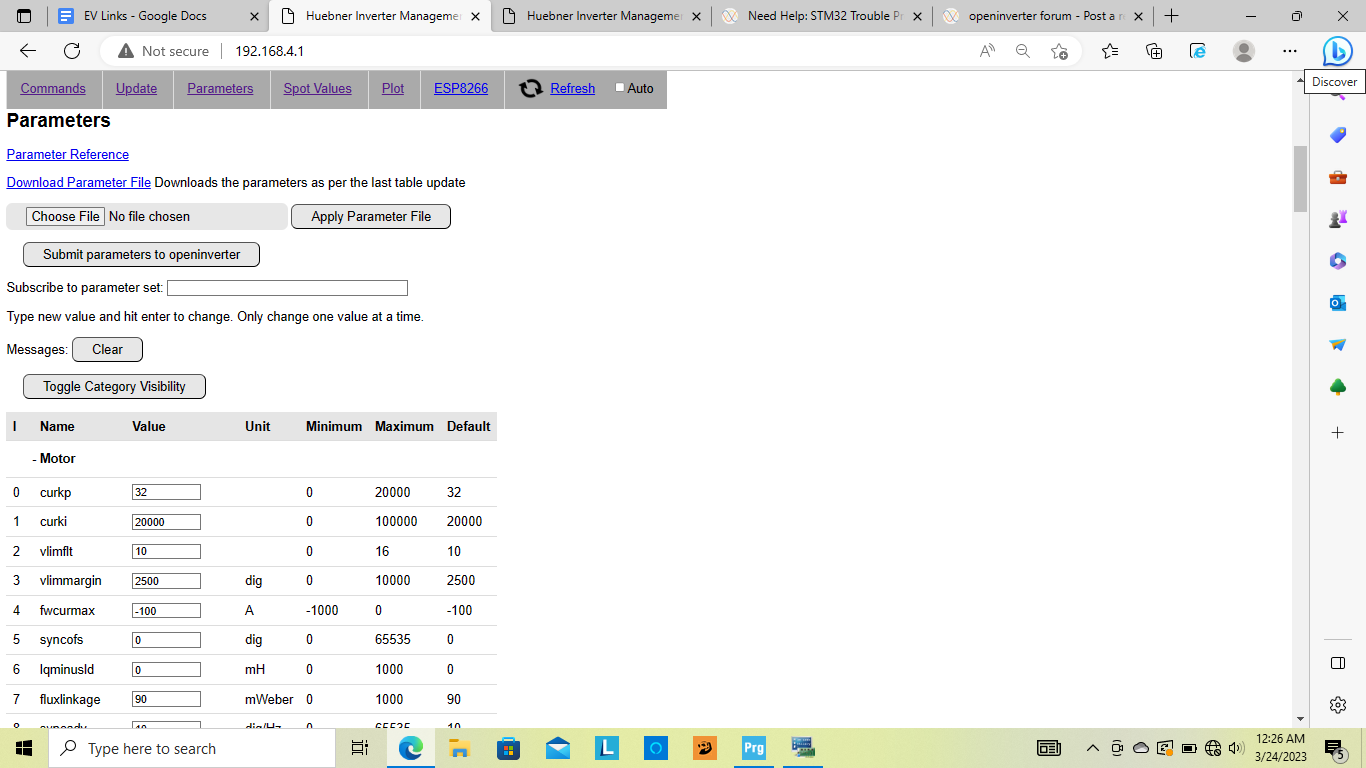
Task: Show hidden system tray icons chevron
Action: coord(1092,748)
